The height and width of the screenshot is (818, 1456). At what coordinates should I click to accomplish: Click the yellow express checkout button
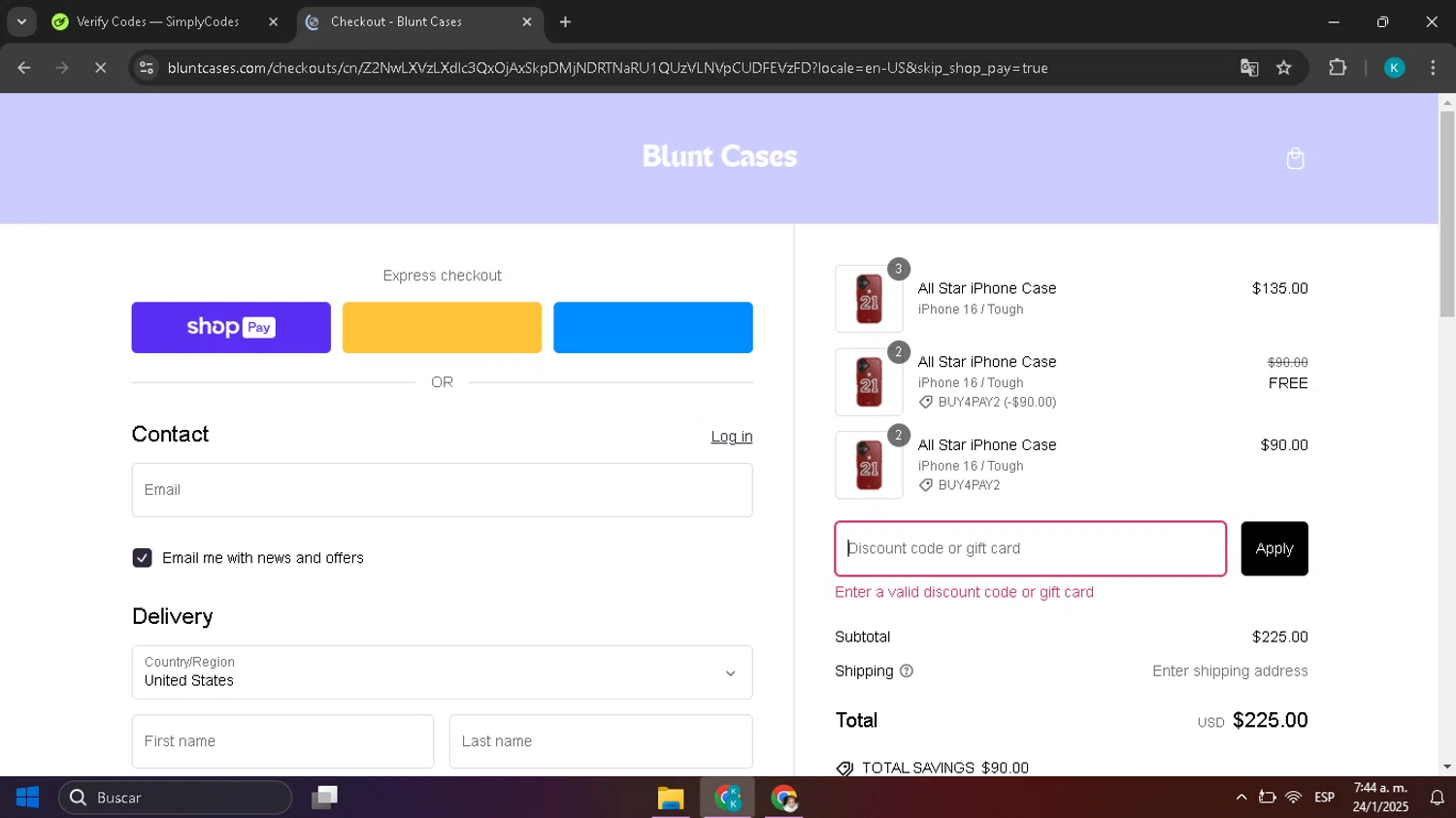click(442, 327)
